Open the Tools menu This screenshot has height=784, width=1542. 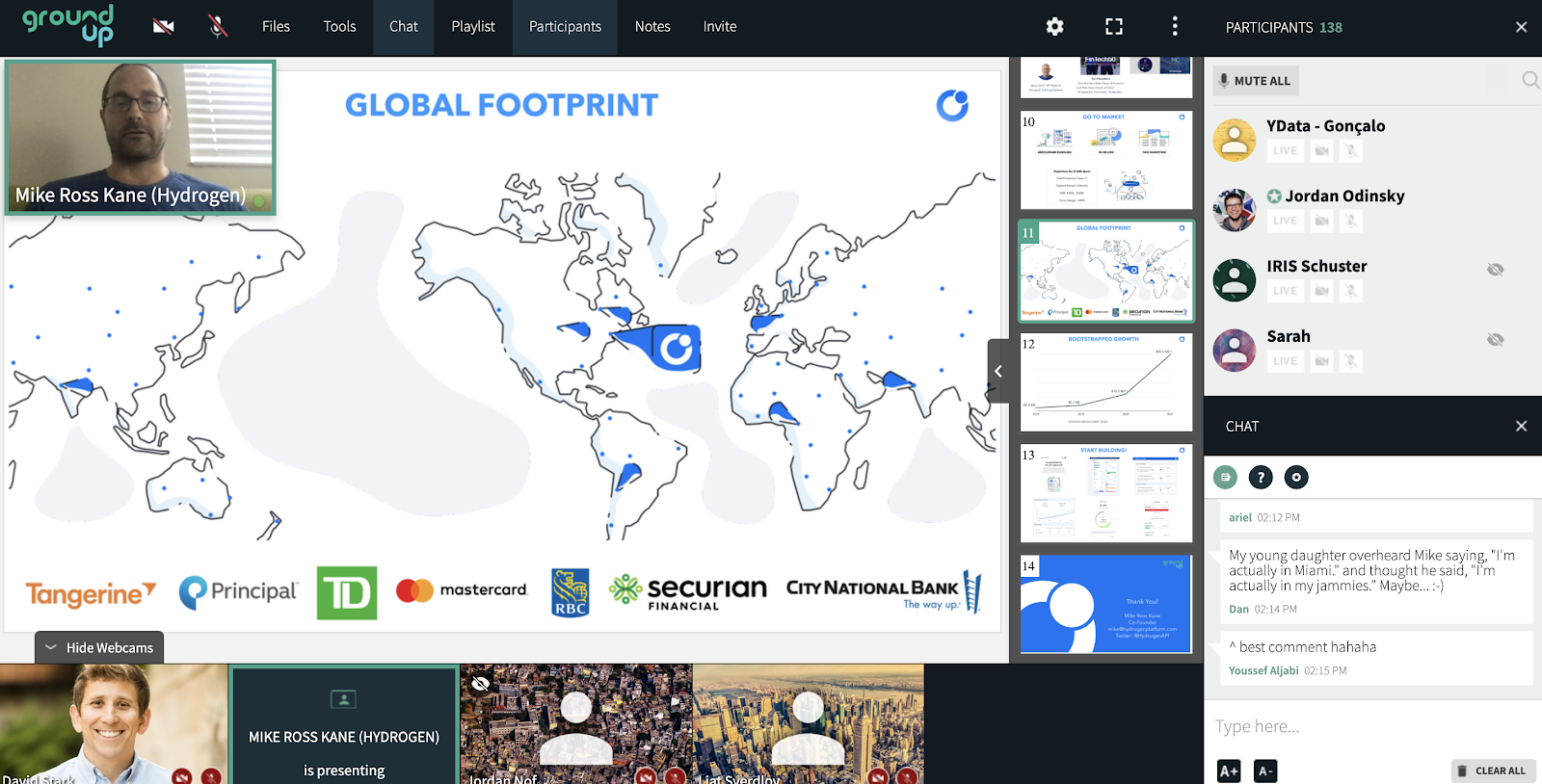coord(339,27)
